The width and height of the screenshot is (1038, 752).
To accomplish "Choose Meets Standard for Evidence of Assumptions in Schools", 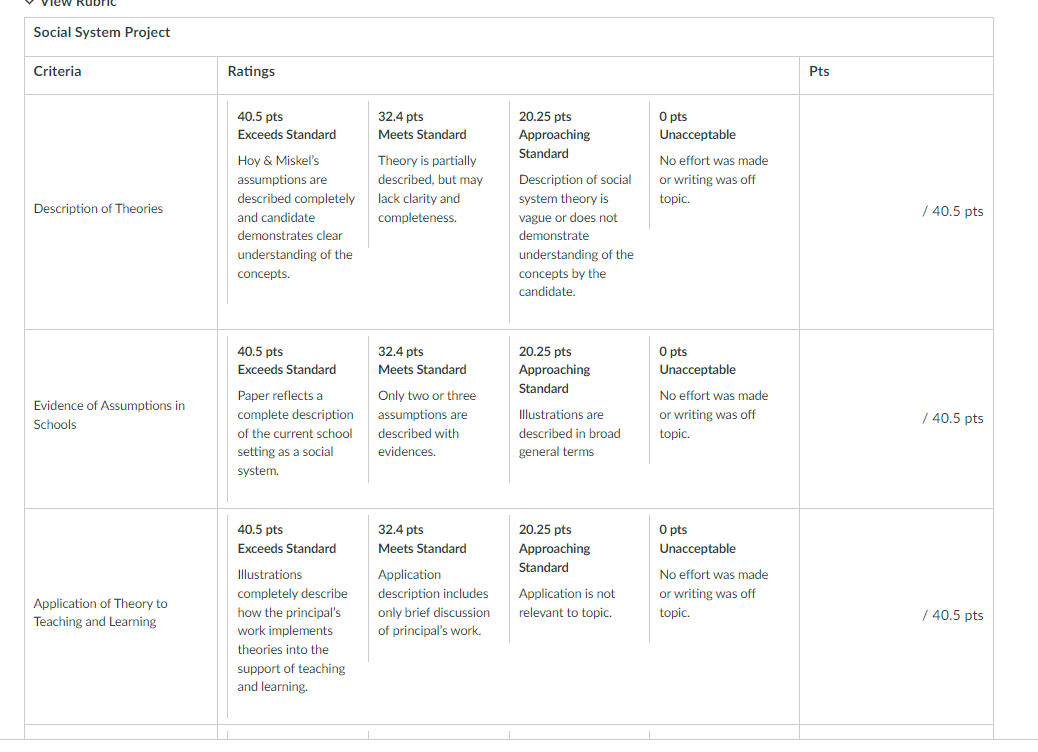I will point(438,409).
